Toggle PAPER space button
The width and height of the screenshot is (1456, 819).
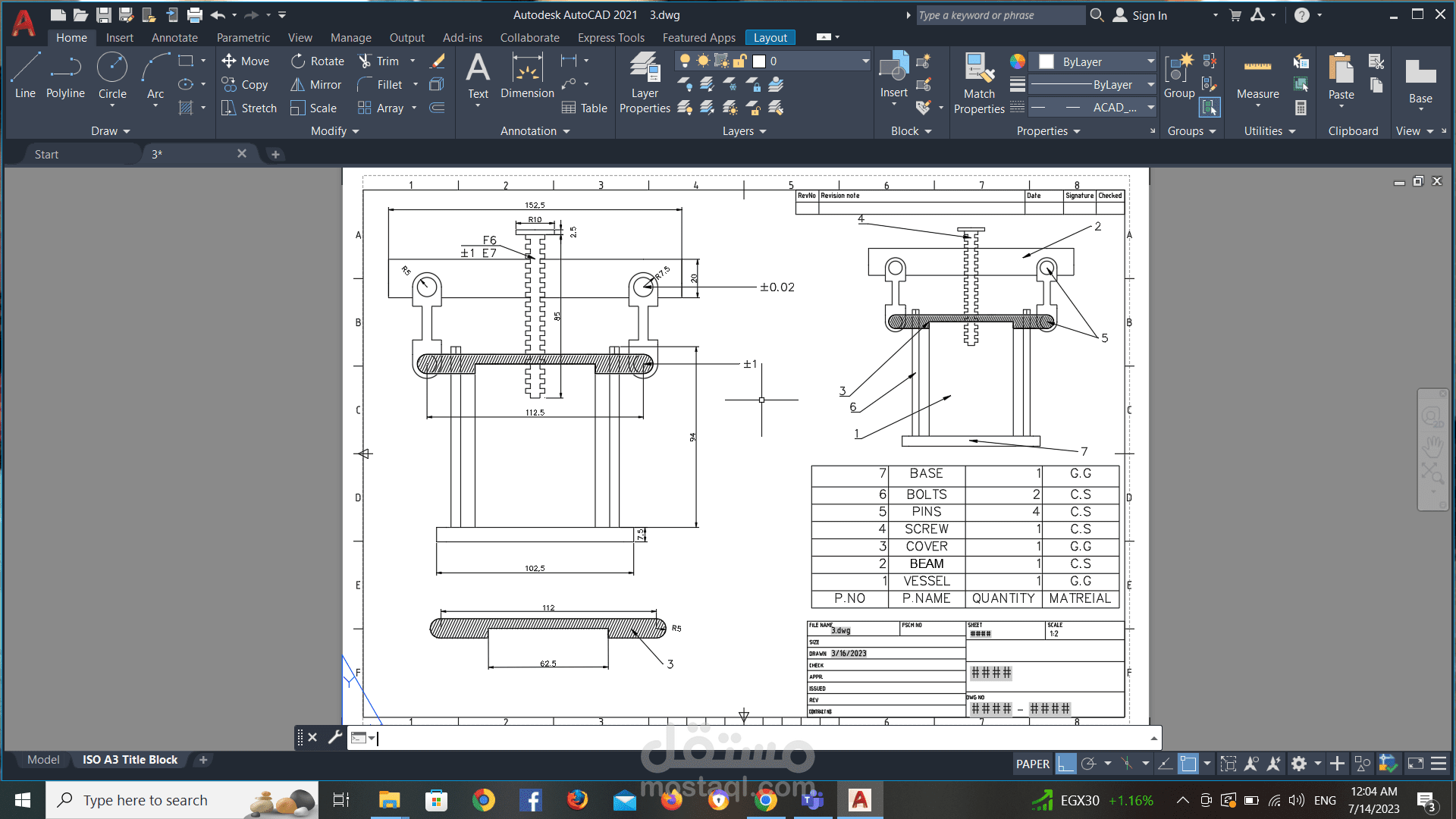(x=1032, y=764)
